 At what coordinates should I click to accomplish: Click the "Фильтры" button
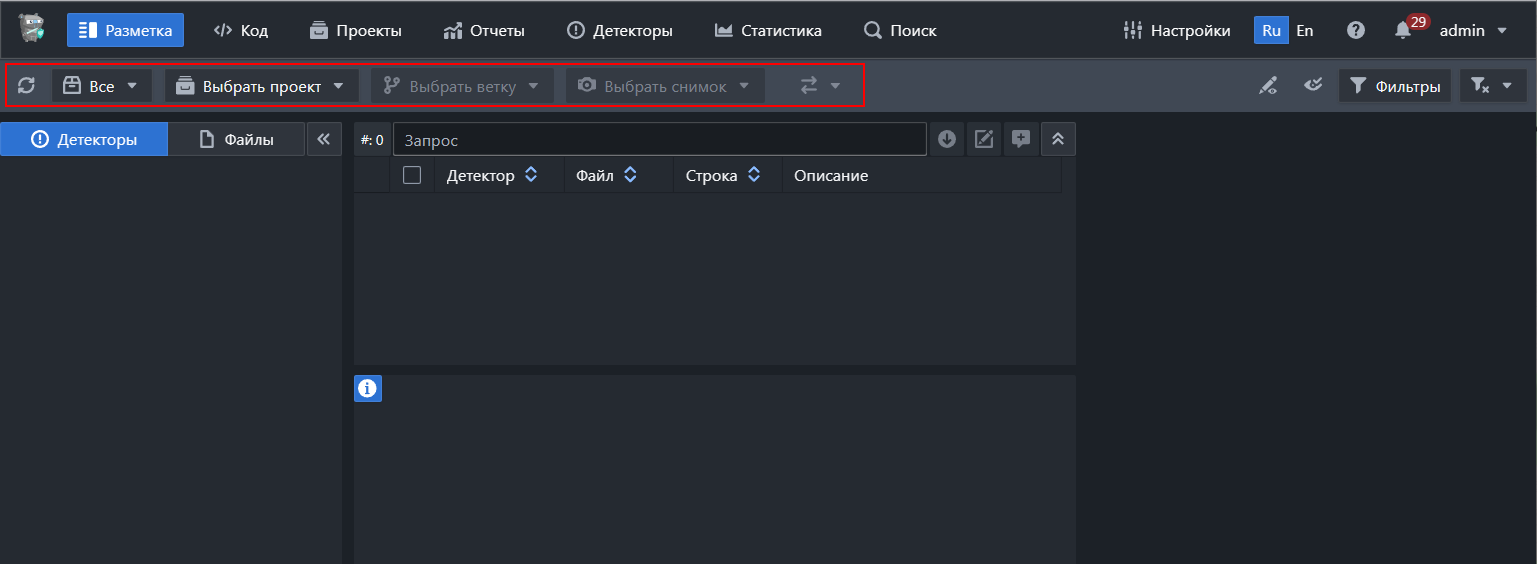(x=1395, y=87)
